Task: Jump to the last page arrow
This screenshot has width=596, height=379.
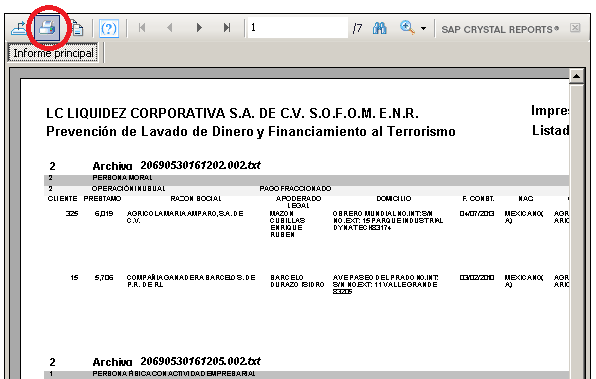Action: (227, 28)
